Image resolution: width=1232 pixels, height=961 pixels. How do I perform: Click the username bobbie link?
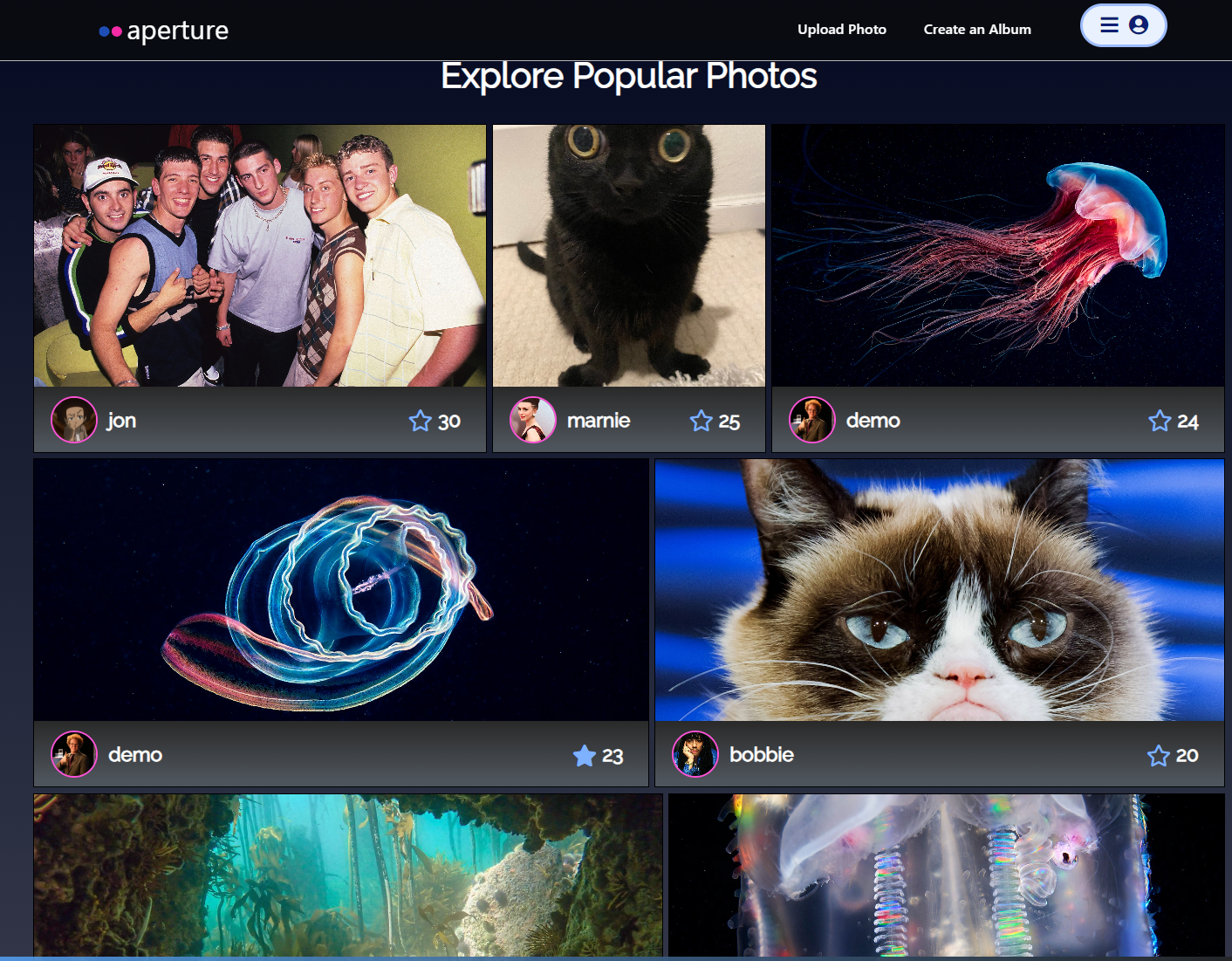(x=761, y=755)
